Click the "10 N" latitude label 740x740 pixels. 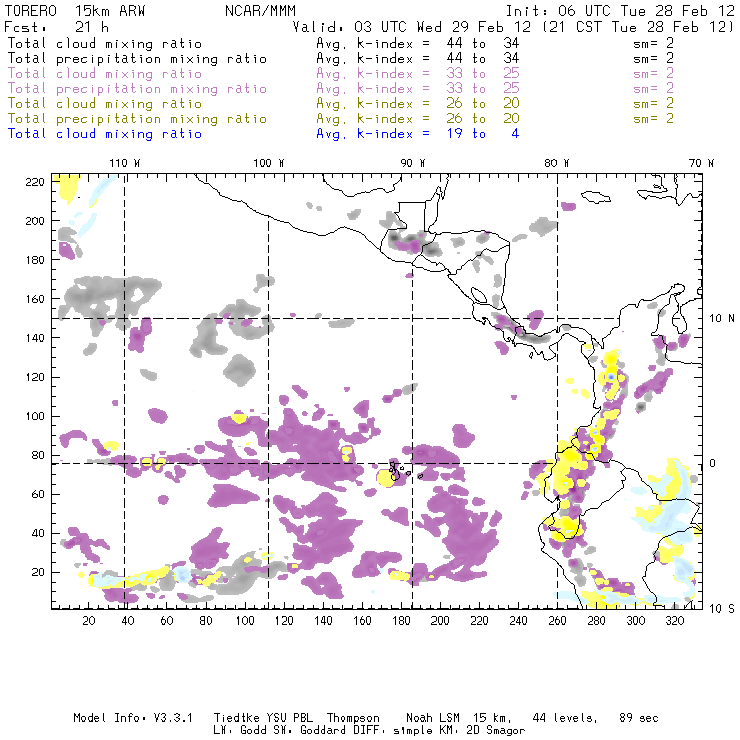pyautogui.click(x=722, y=319)
